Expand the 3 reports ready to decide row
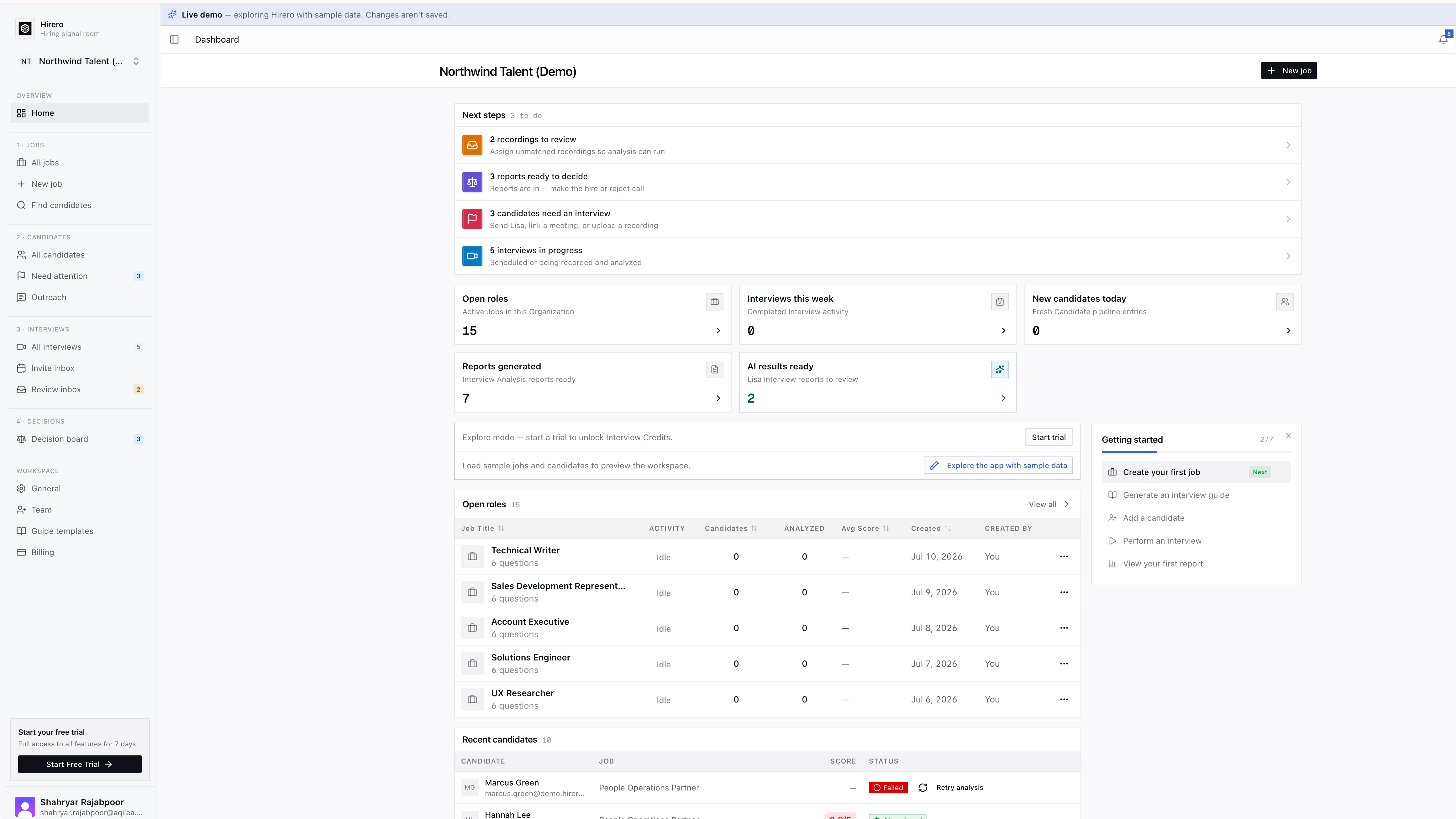The width and height of the screenshot is (1456, 819). click(877, 182)
